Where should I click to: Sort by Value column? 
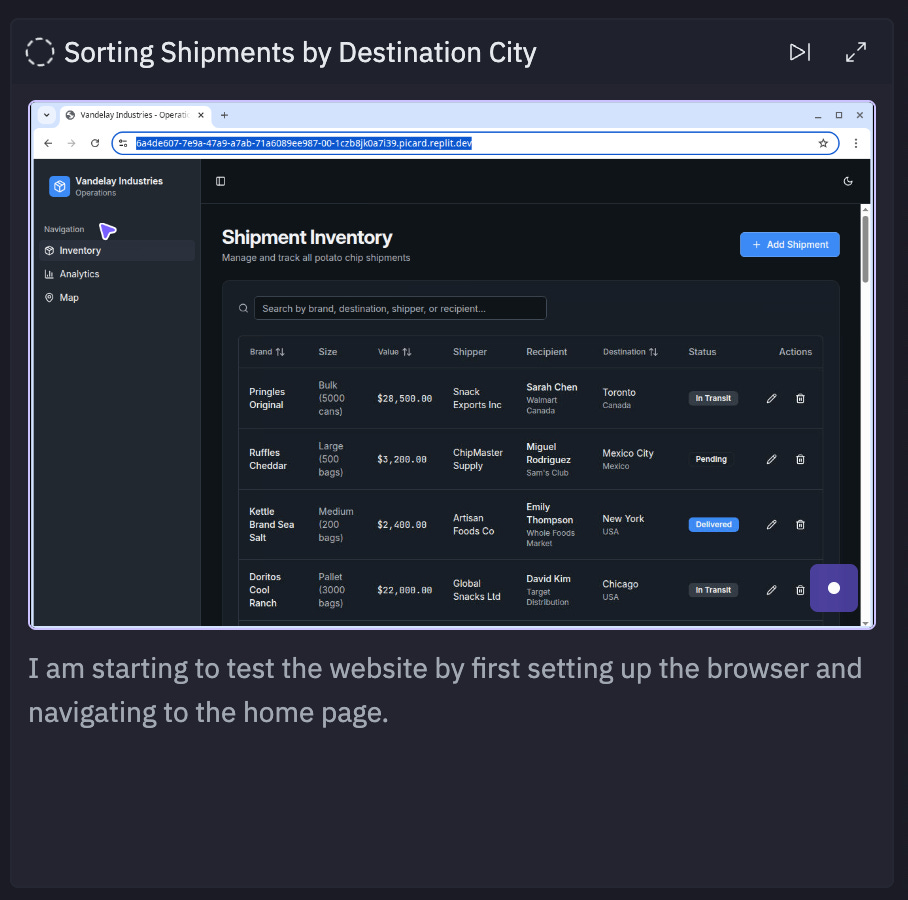click(x=394, y=352)
